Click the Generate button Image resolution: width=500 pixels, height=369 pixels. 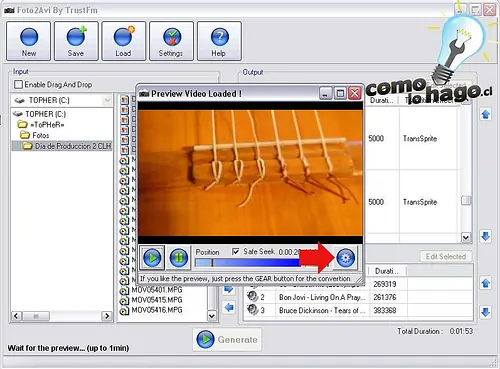click(227, 339)
